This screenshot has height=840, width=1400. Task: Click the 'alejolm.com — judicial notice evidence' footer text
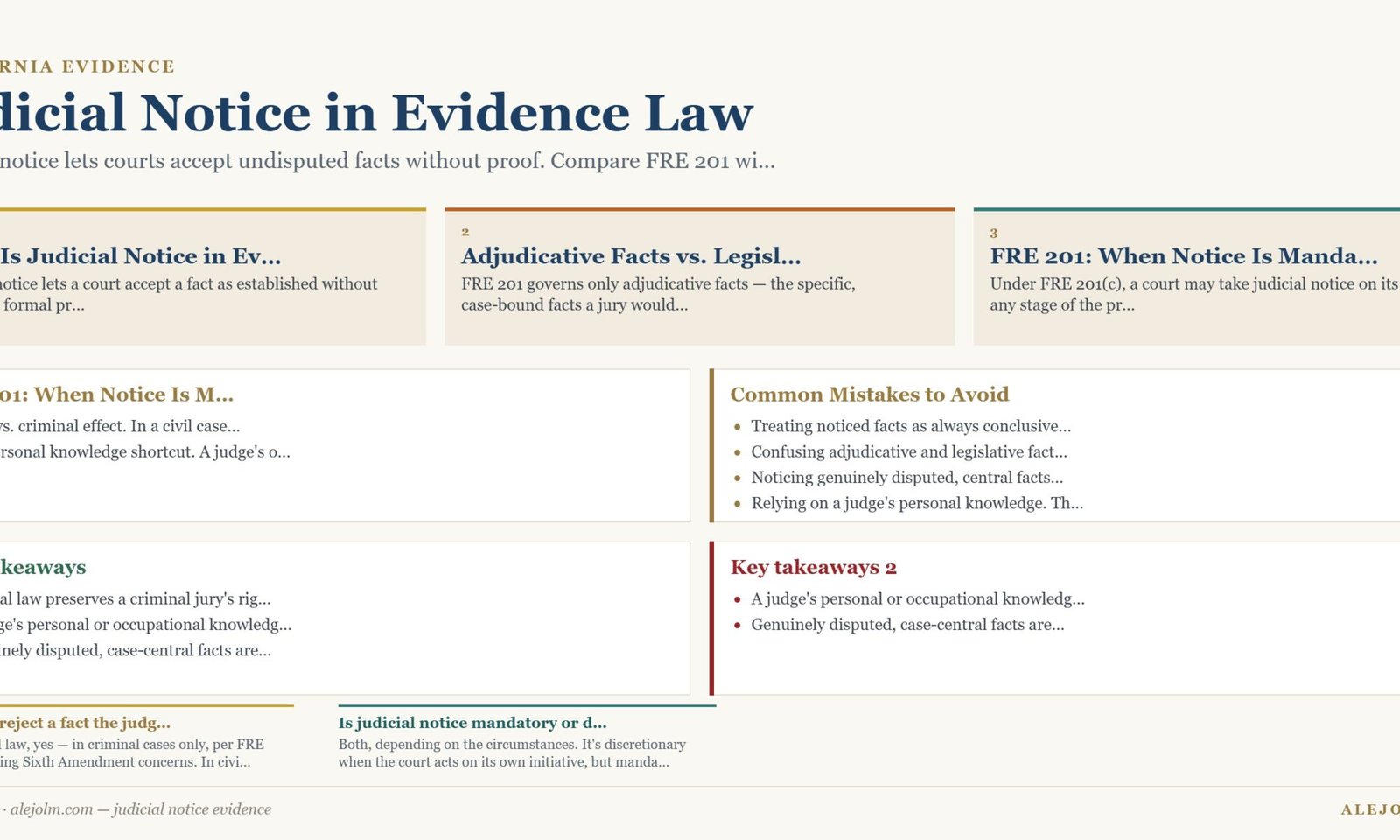[141, 809]
